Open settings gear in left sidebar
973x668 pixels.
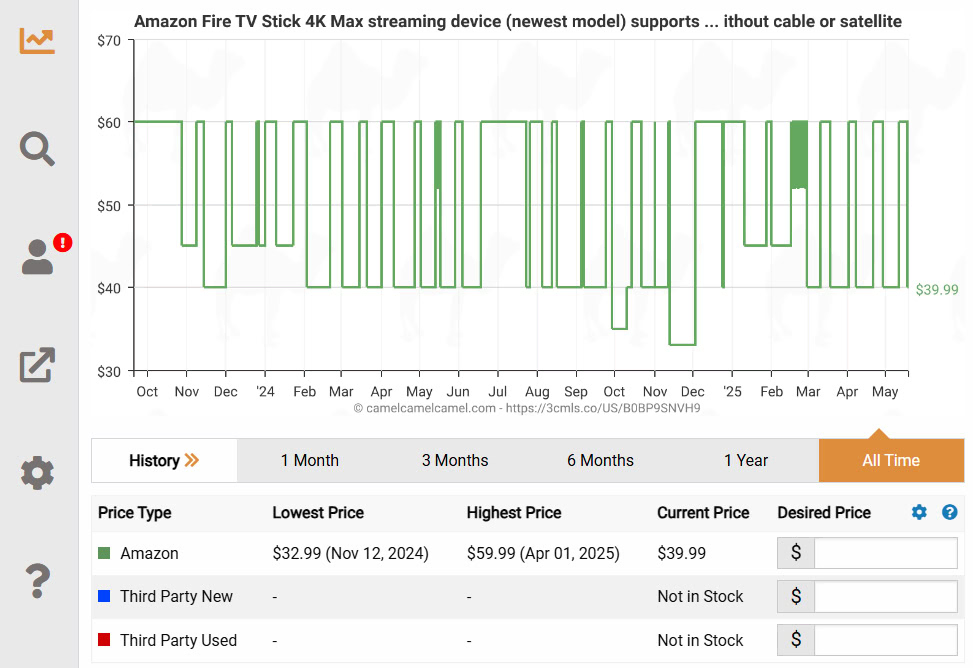(x=37, y=472)
